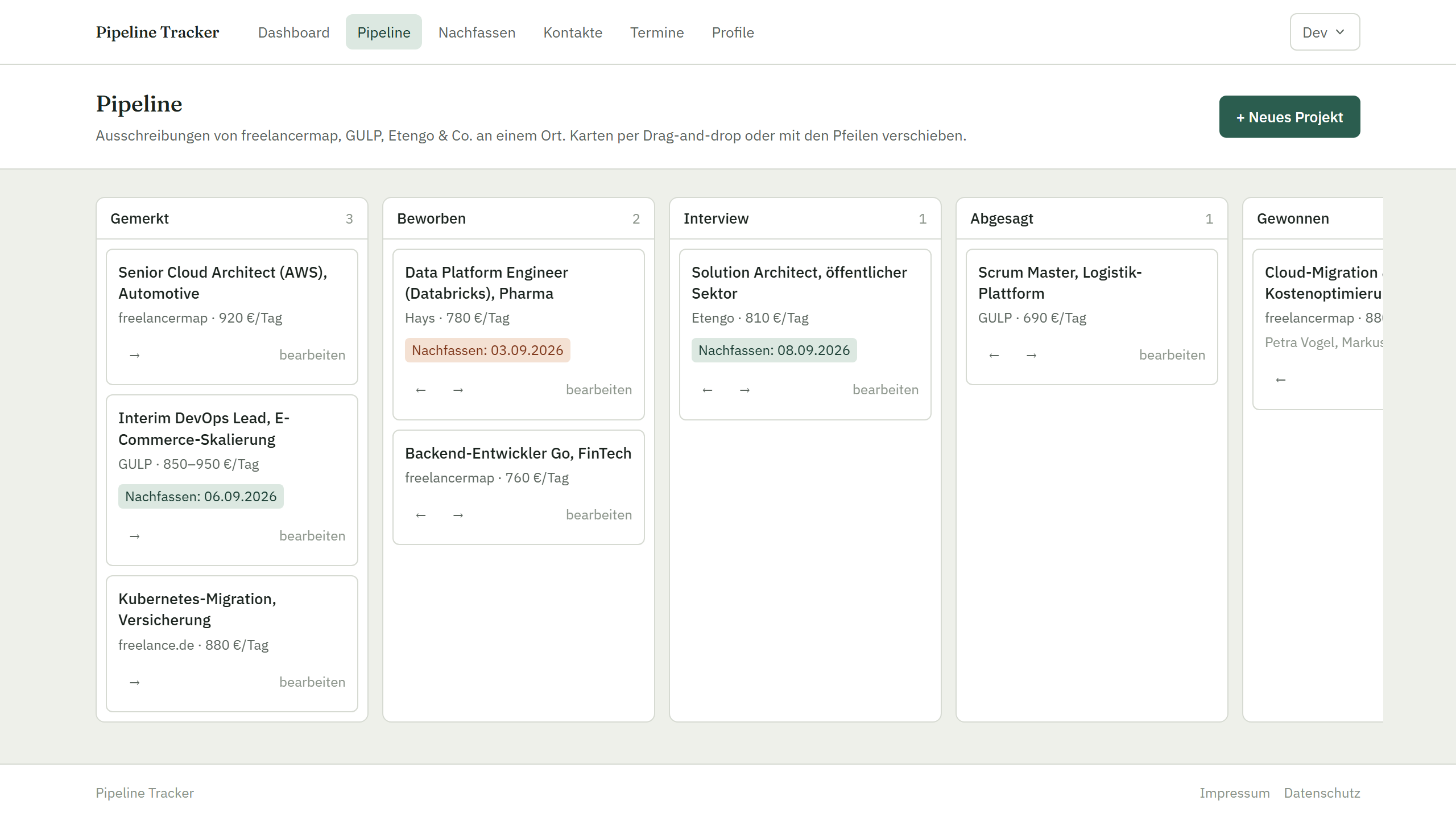Viewport: 1456px width, 817px height.
Task: Select the Backend-Entwickler Go, FinTech title
Action: (x=518, y=453)
